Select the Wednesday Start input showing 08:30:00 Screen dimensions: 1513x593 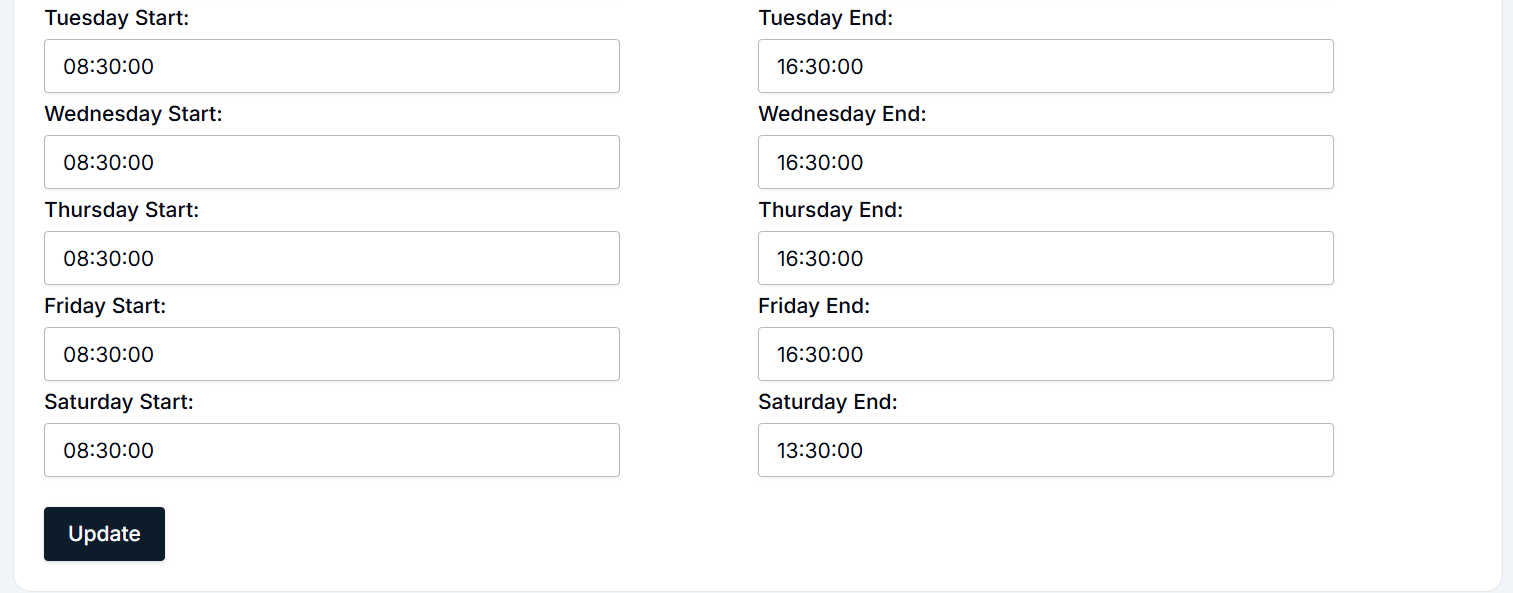tap(331, 162)
